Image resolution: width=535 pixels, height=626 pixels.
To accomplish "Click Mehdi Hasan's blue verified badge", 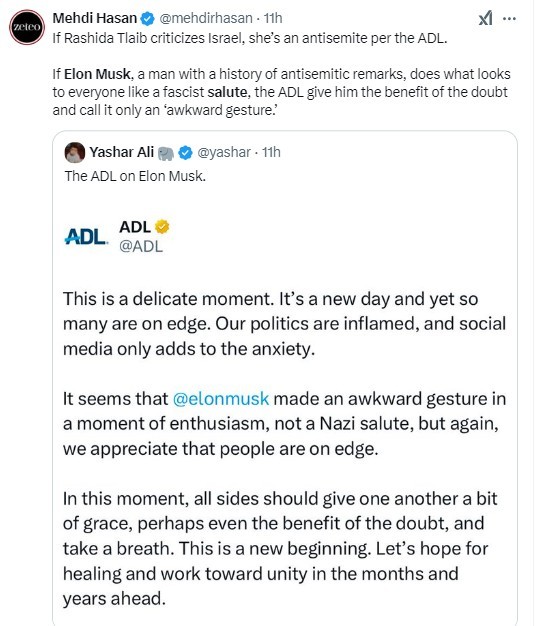I will (148, 19).
